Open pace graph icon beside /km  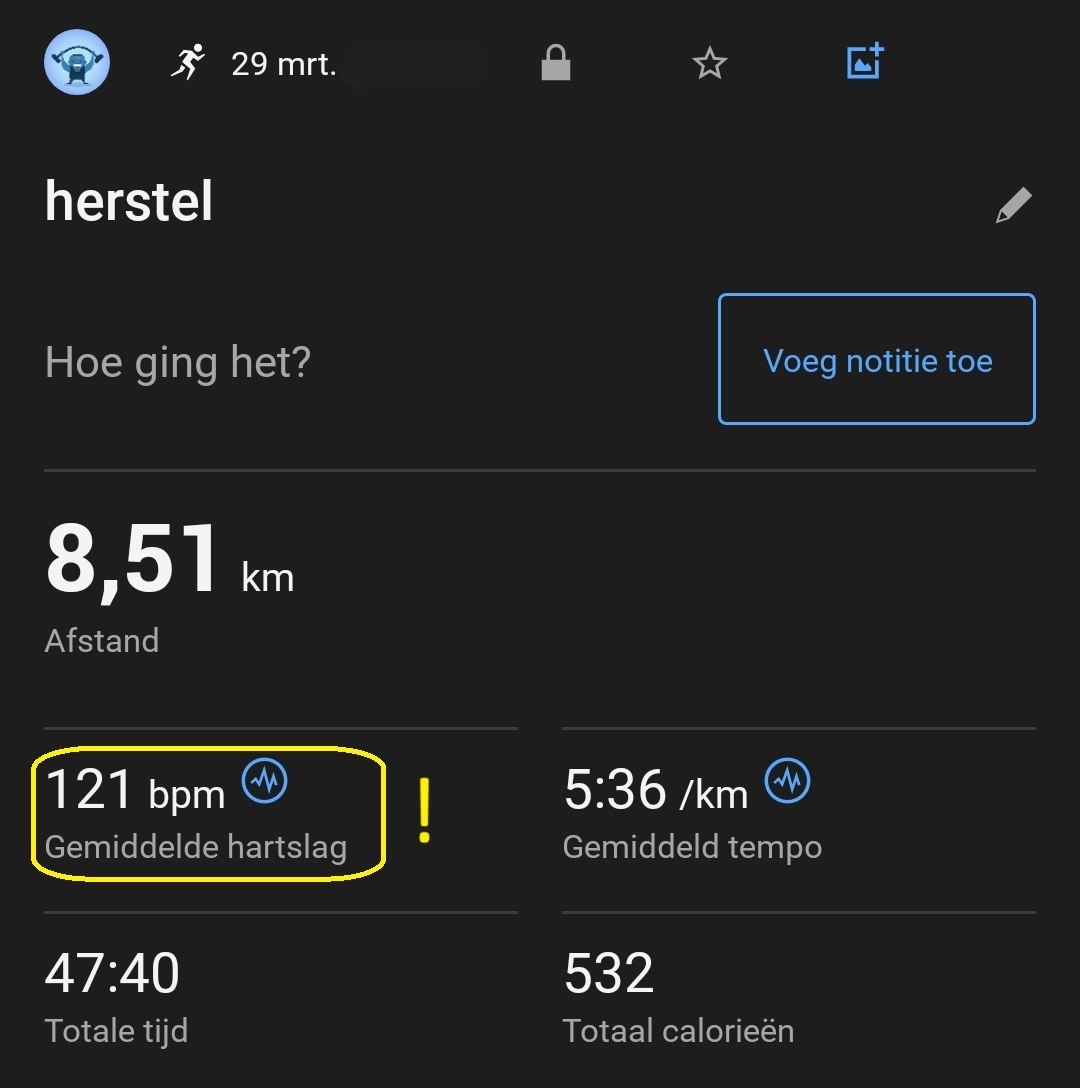(x=788, y=781)
